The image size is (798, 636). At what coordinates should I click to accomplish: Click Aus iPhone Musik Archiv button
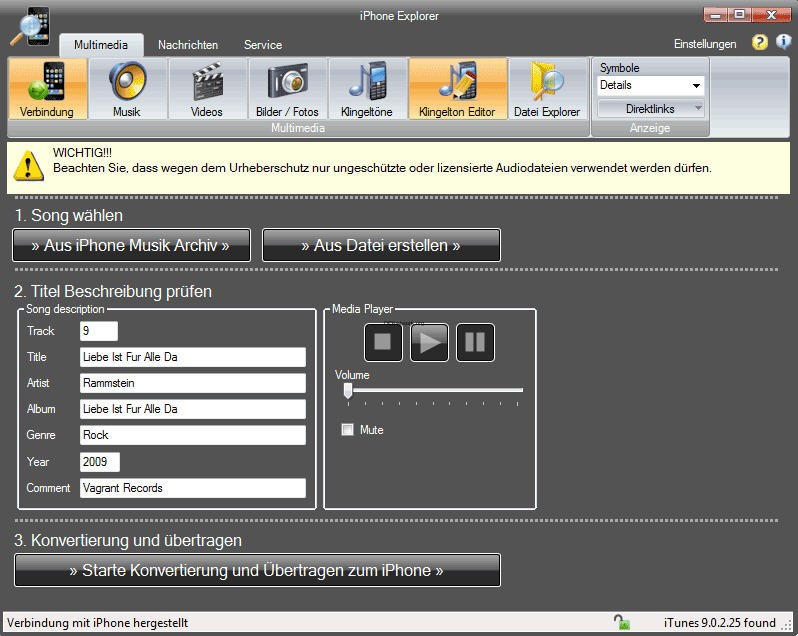[x=131, y=245]
